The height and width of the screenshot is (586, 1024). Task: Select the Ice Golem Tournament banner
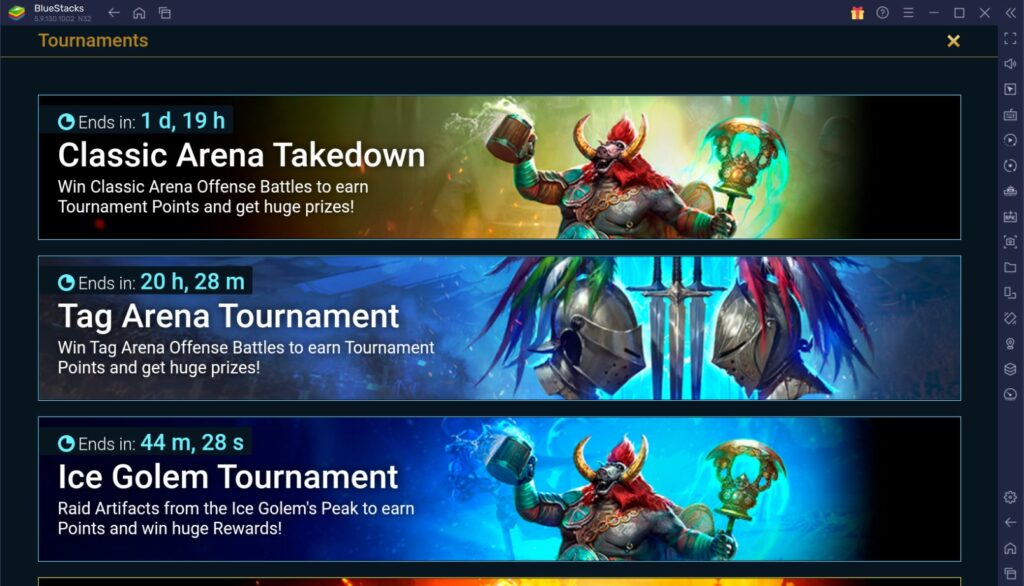499,489
